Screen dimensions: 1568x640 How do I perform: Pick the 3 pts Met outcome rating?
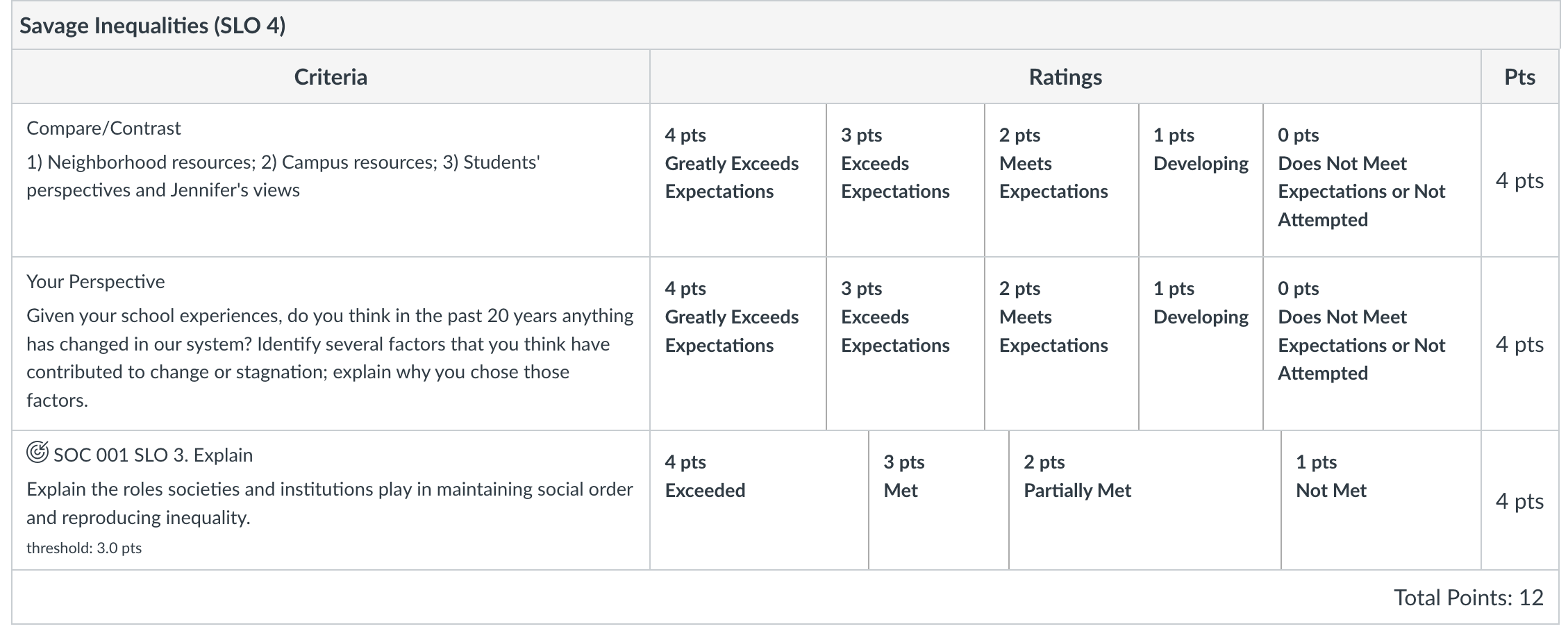tap(939, 500)
